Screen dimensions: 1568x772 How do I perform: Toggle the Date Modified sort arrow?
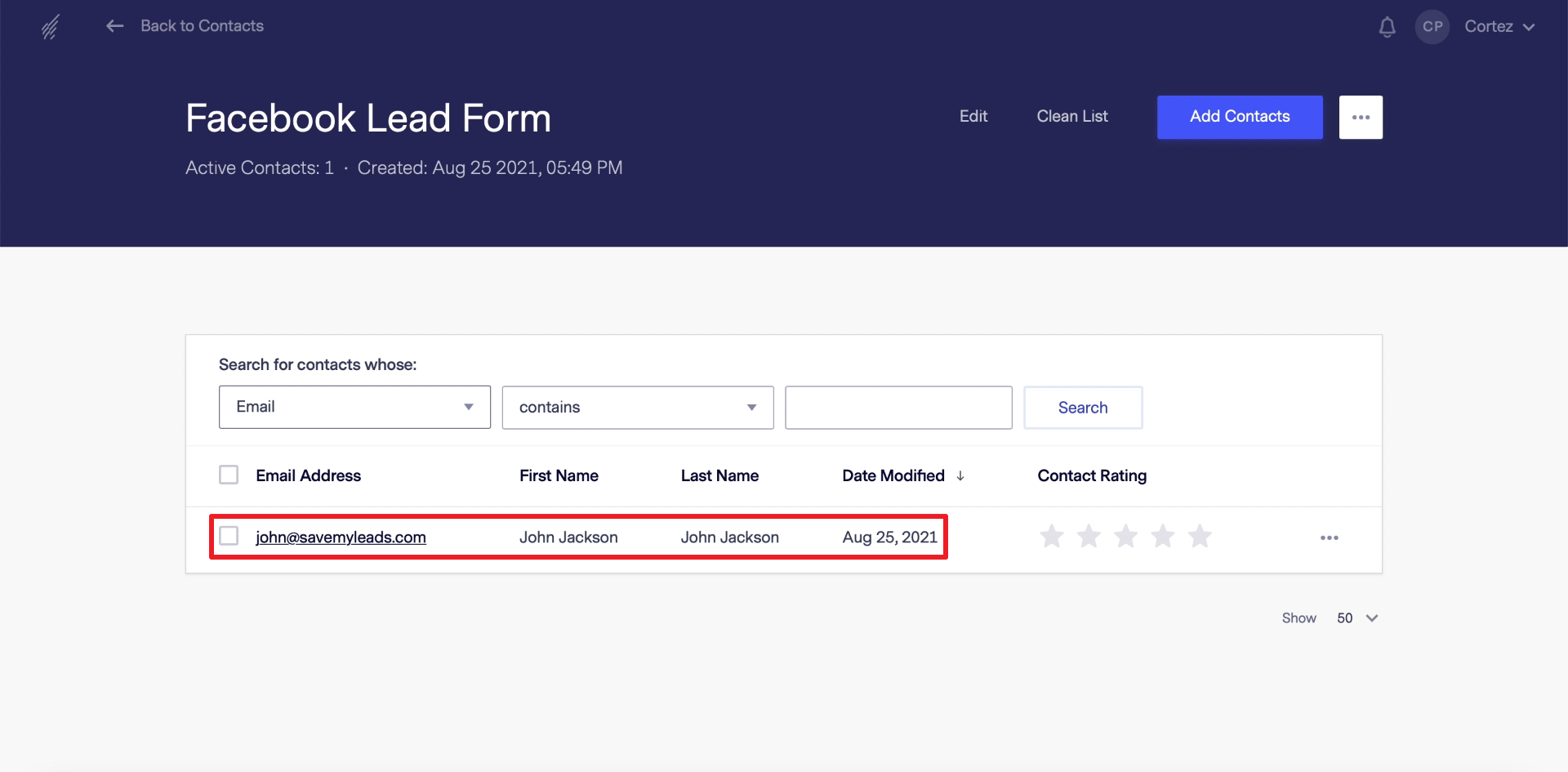960,475
